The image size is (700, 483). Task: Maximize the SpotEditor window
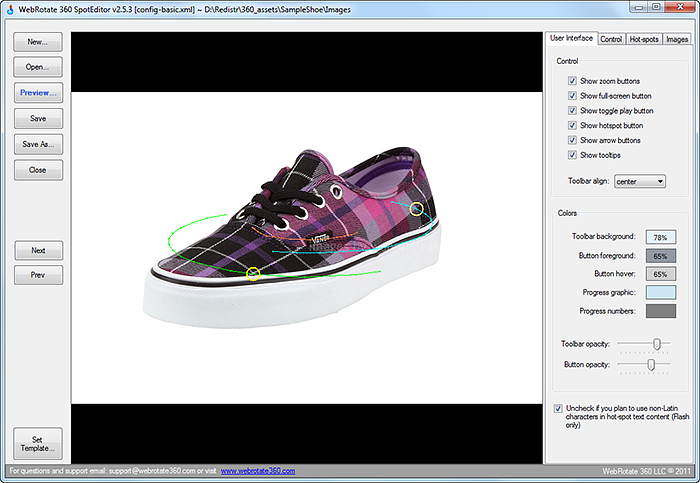point(656,7)
